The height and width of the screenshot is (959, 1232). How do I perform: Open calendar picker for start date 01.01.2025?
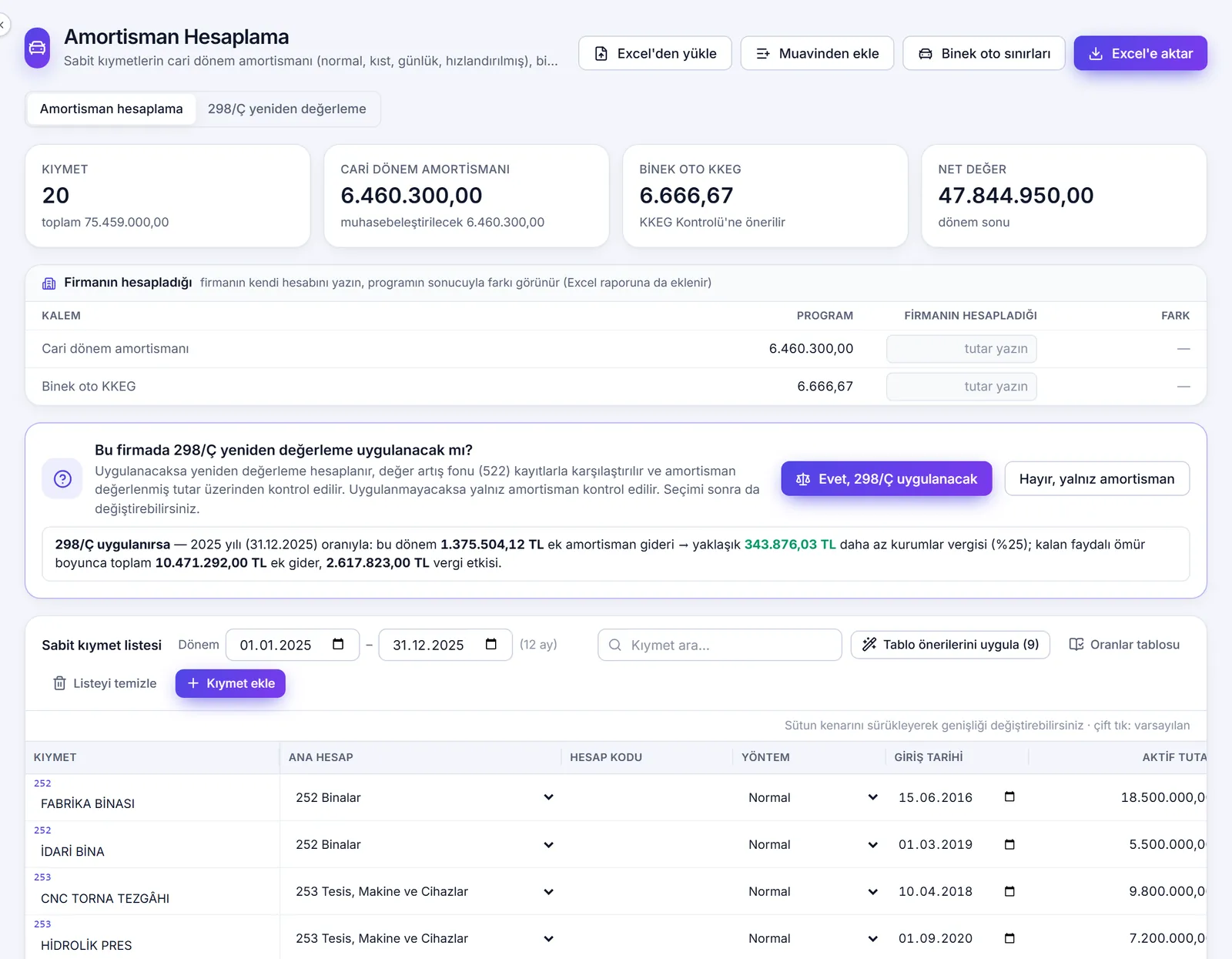(x=338, y=644)
